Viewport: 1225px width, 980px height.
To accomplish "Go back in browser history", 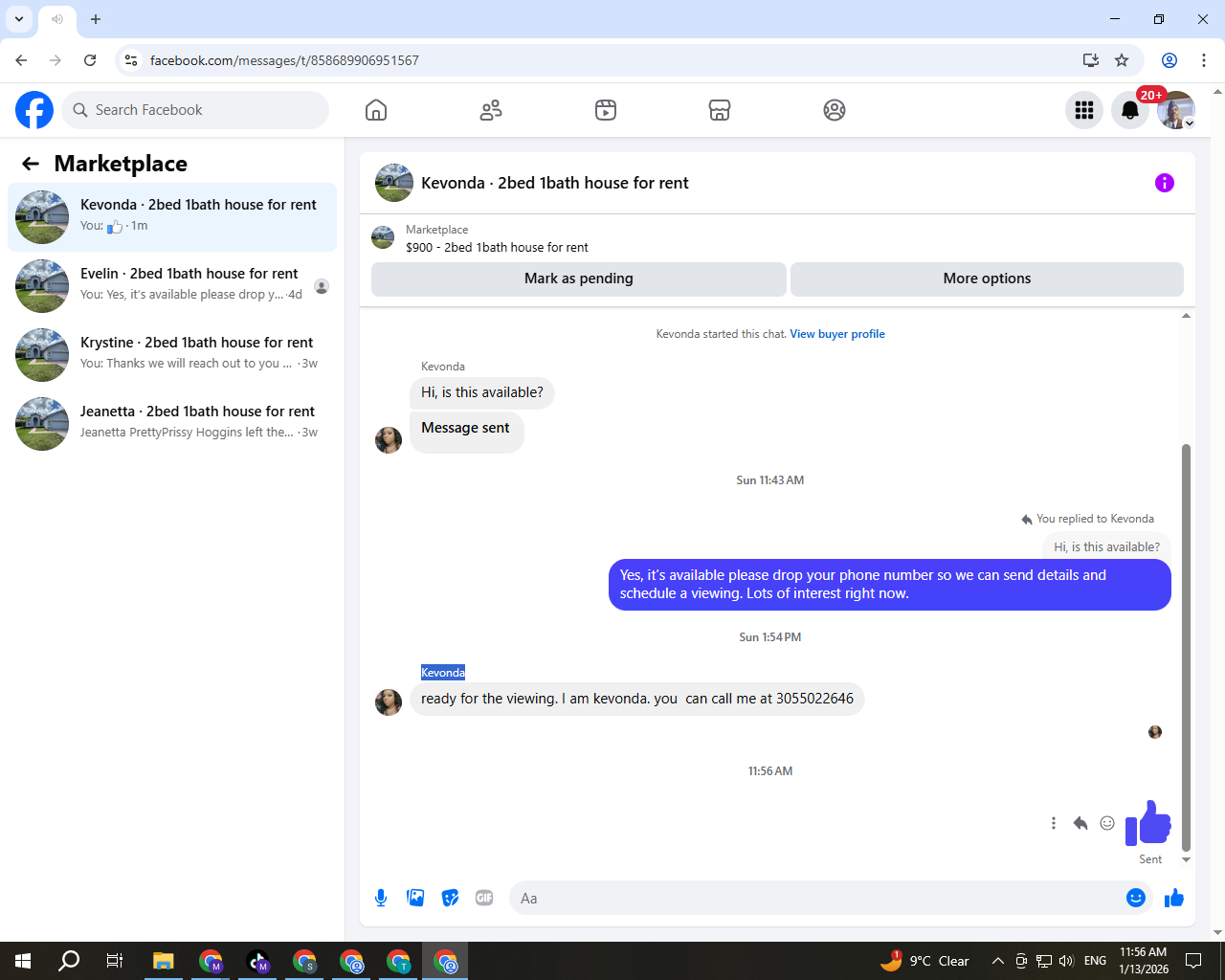I will point(21,60).
